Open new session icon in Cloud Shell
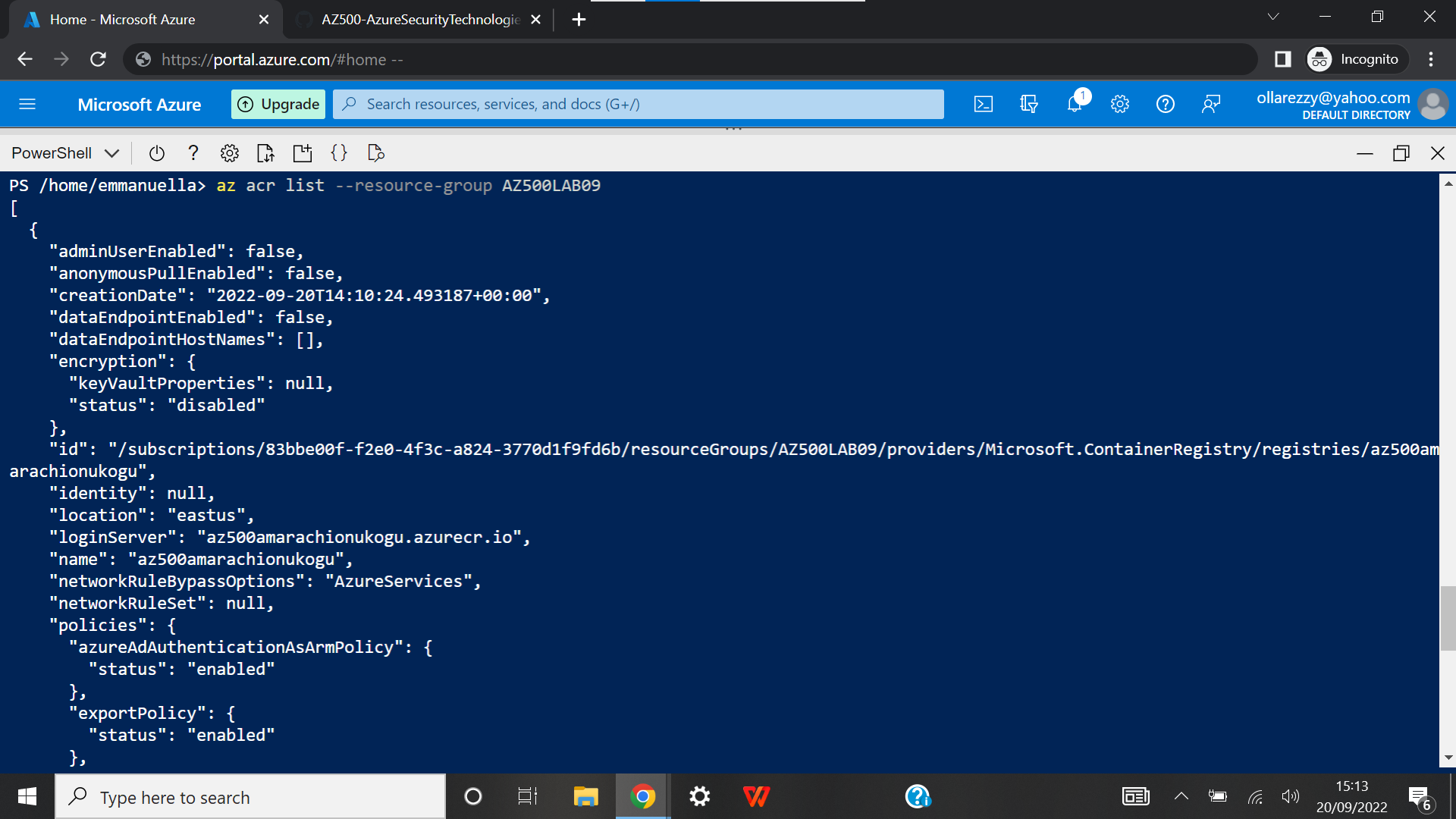This screenshot has width=1456, height=819. (x=303, y=153)
